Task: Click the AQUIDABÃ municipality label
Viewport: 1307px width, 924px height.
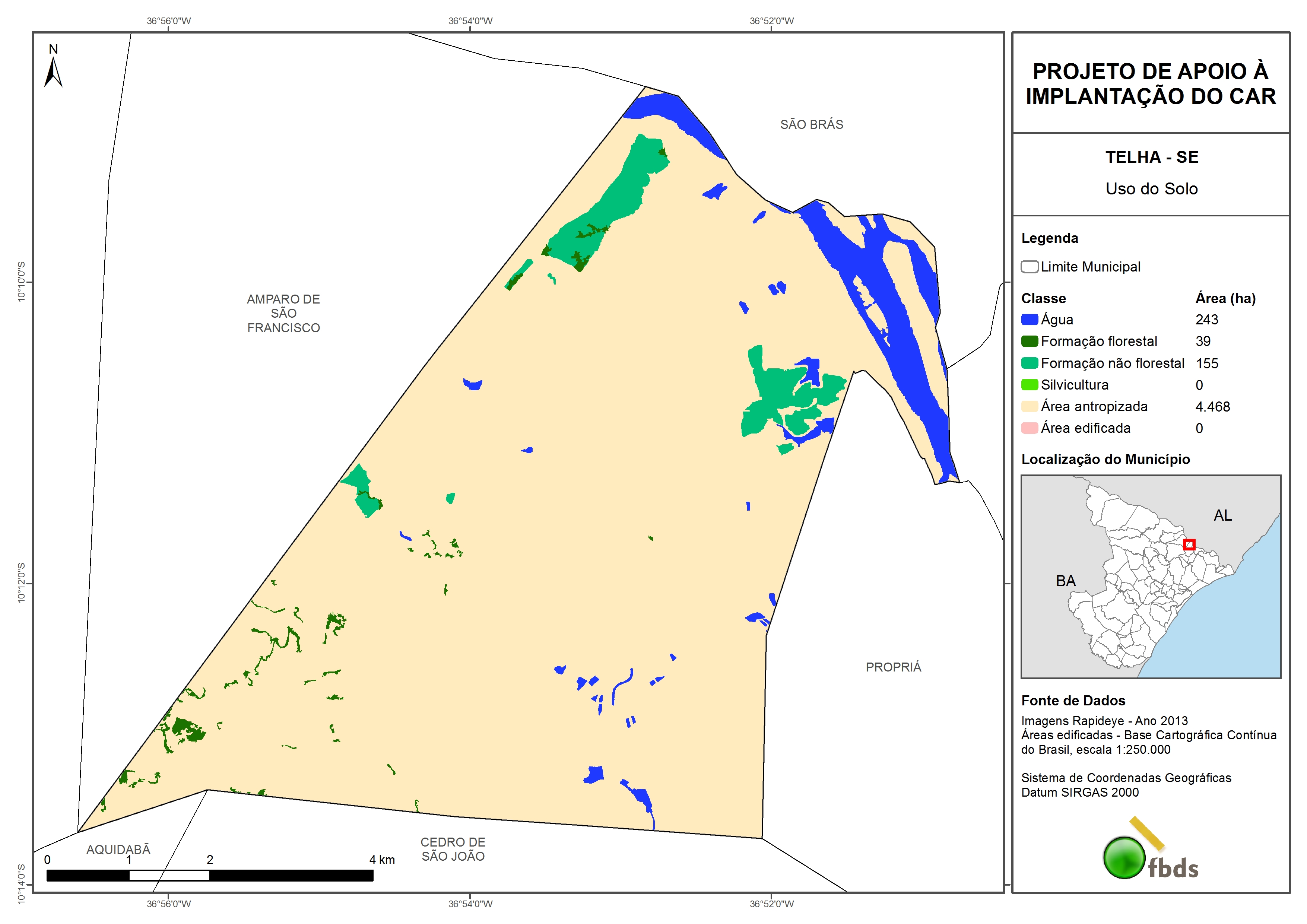Action: 118,850
